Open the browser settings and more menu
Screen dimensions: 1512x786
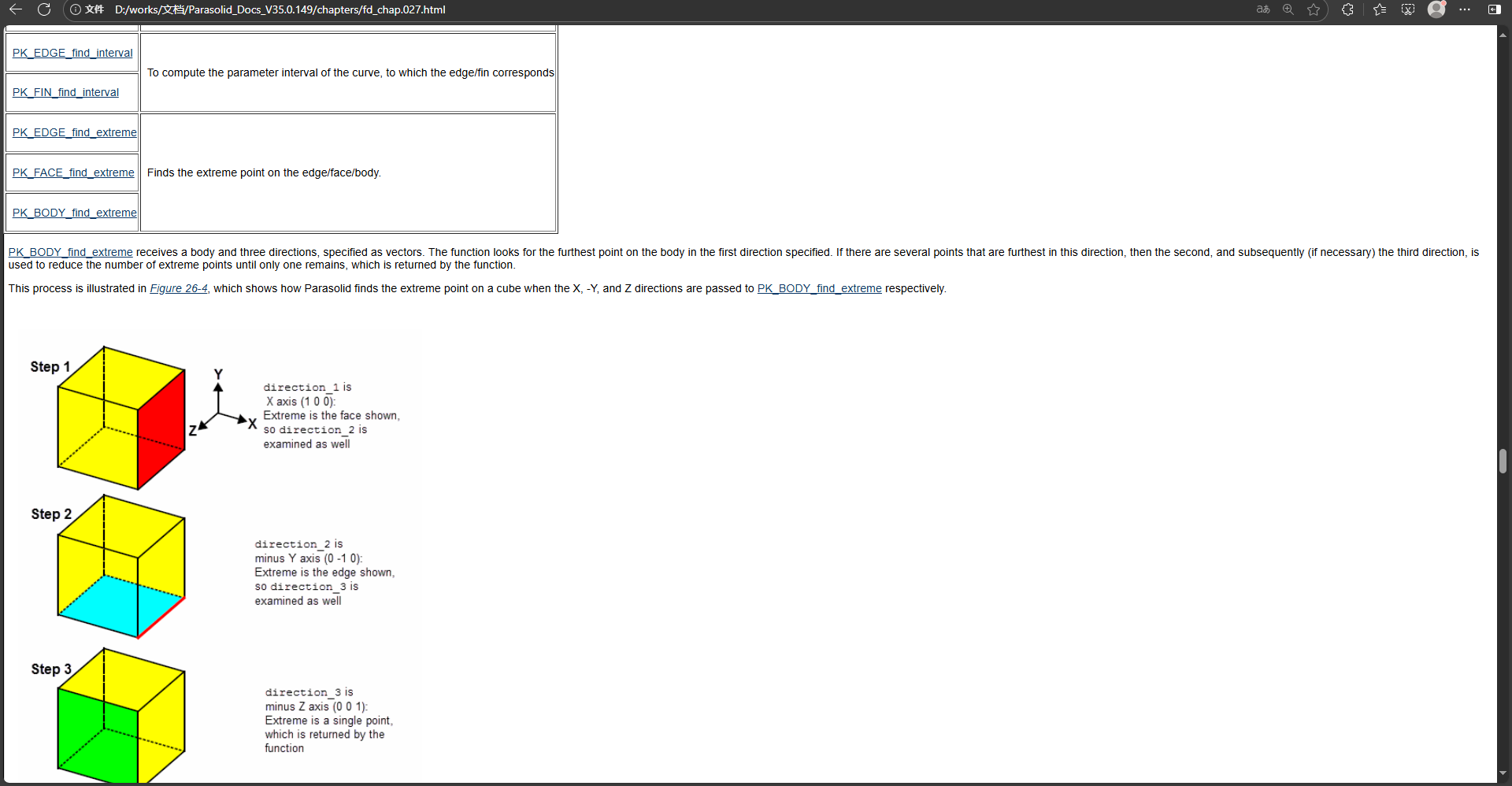point(1465,9)
